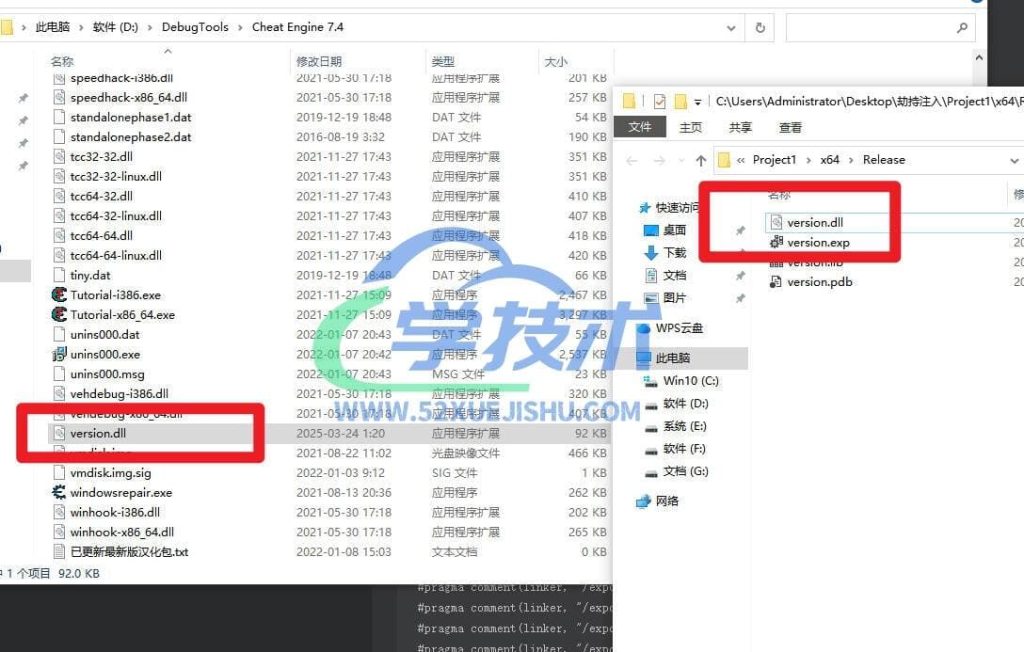Click DebugTools in the breadcrumb path
The image size is (1024, 652).
point(195,27)
